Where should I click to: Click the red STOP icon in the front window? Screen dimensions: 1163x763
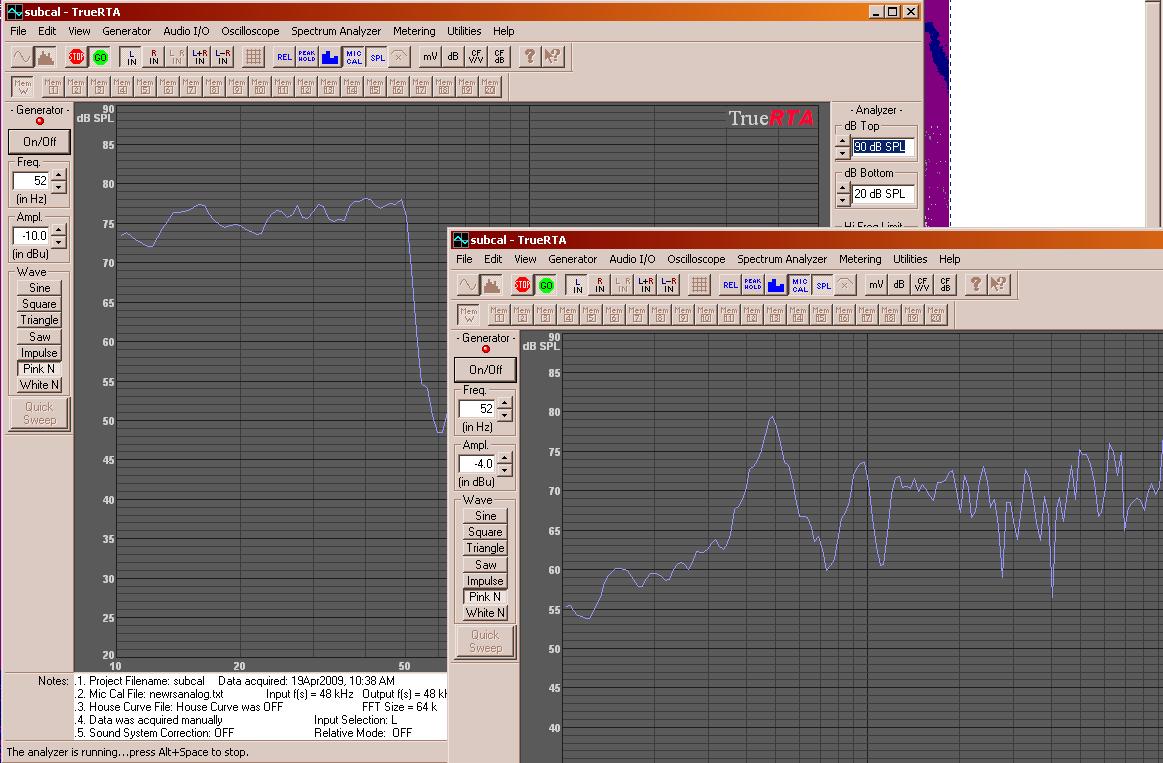click(x=522, y=285)
